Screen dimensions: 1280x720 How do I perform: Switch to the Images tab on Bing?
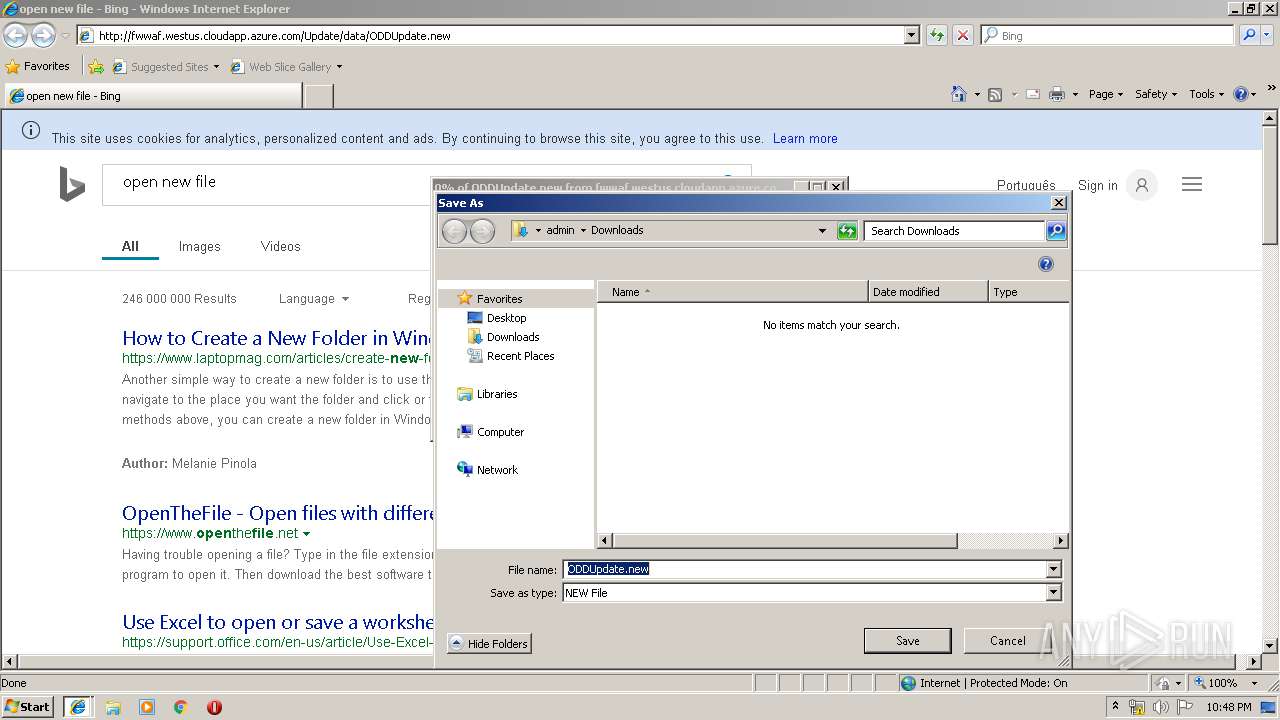point(199,246)
